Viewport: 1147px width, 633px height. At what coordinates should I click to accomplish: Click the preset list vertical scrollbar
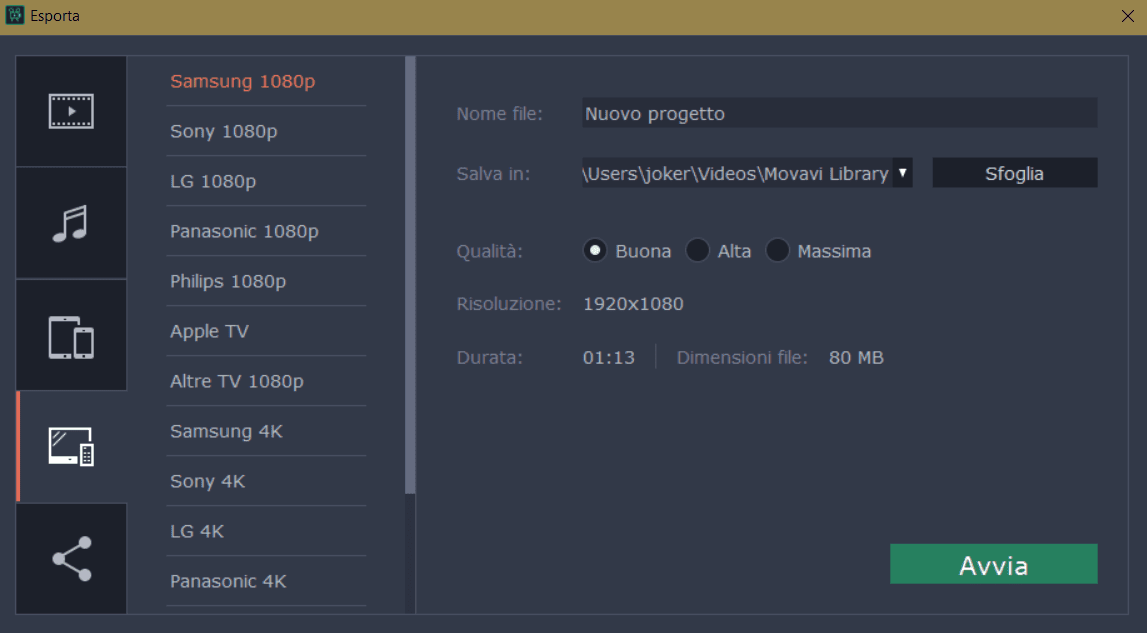tap(409, 275)
